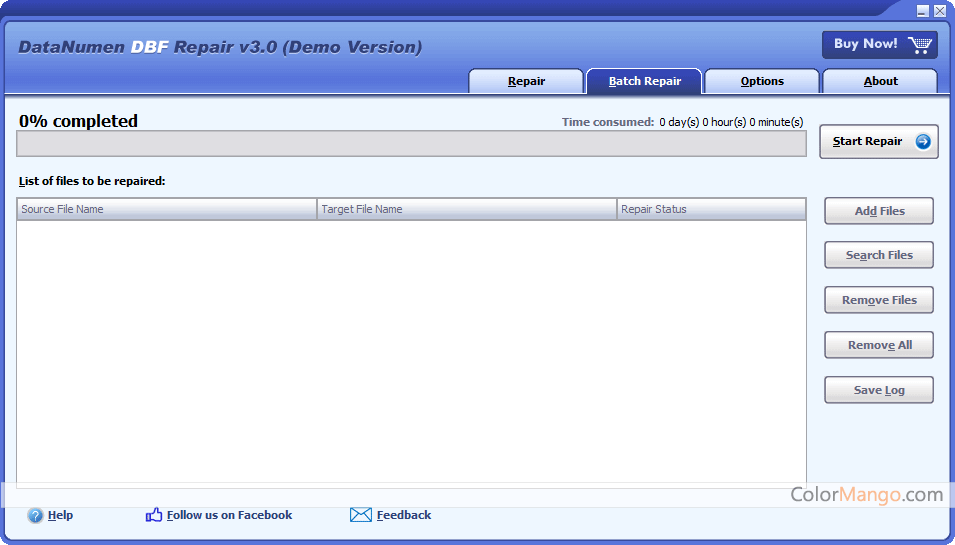Click the blue arrow on Start Repair

pos(923,142)
